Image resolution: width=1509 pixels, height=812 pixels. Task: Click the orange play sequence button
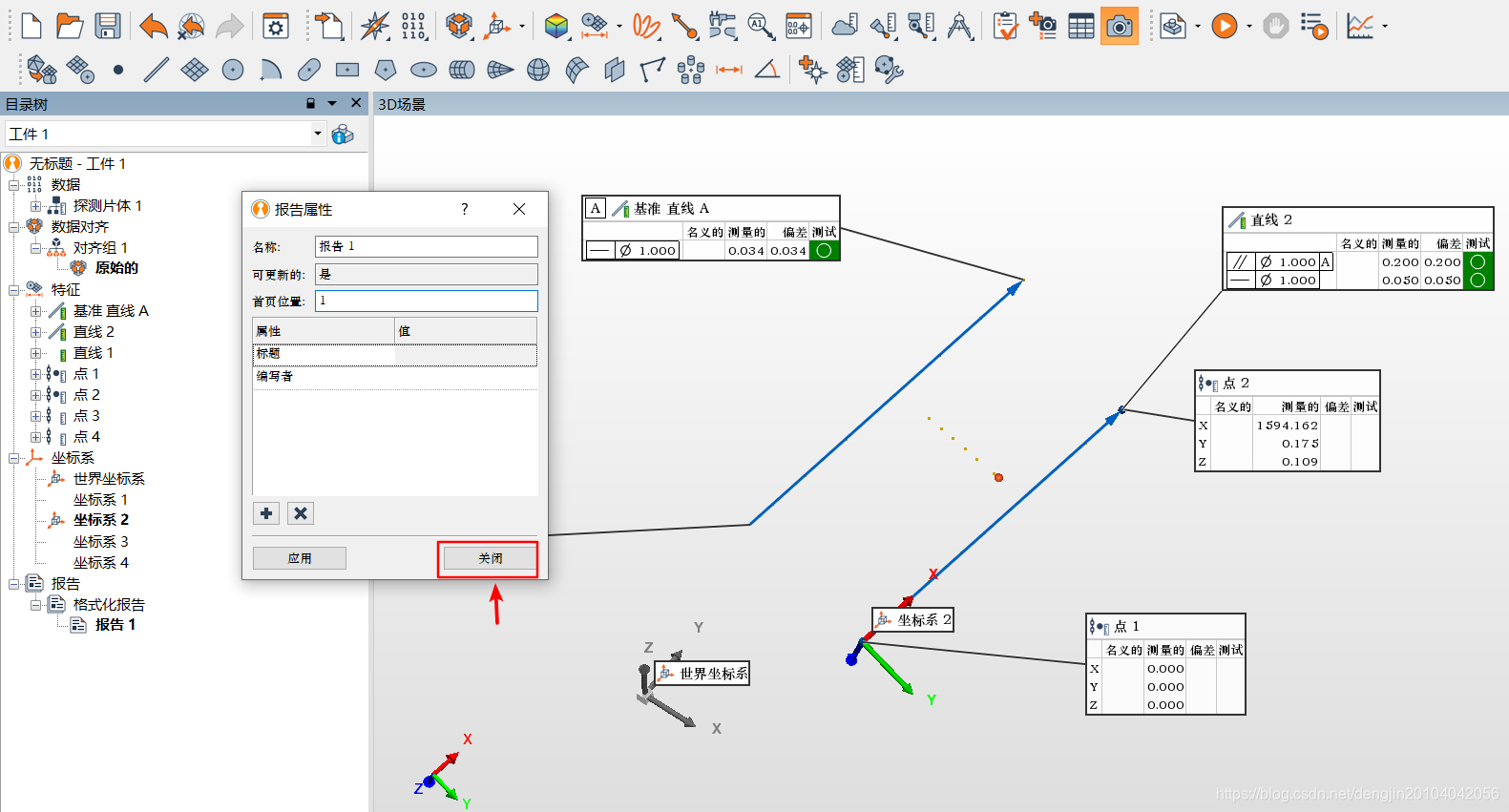coord(1225,26)
